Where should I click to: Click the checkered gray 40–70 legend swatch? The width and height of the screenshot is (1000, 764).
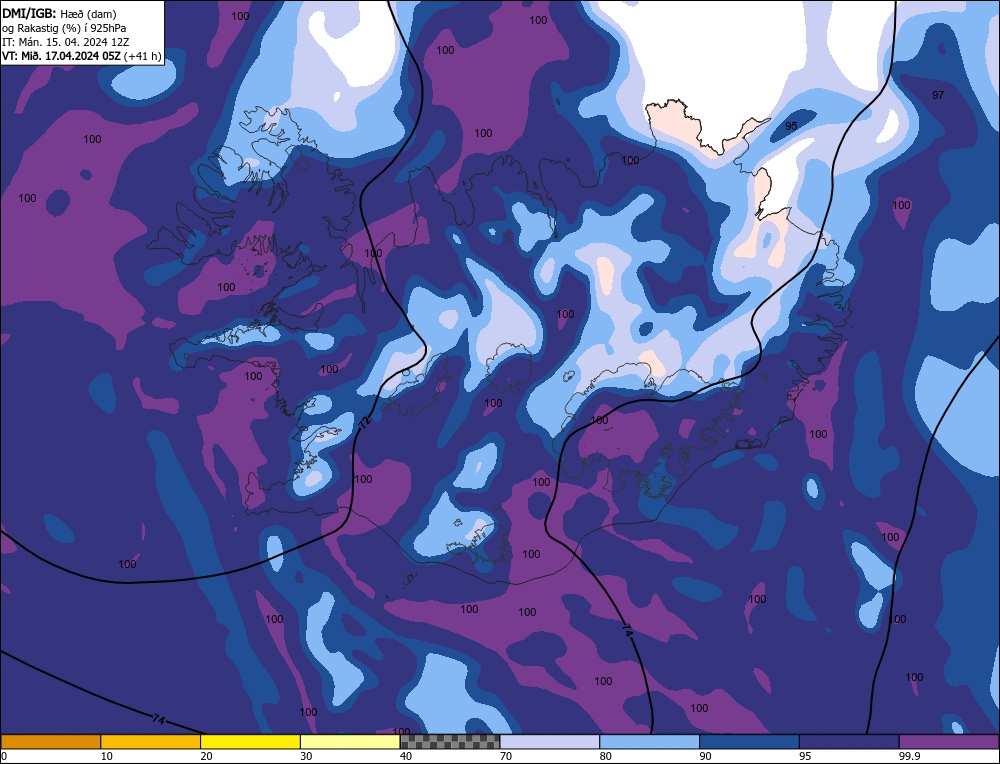tap(450, 742)
